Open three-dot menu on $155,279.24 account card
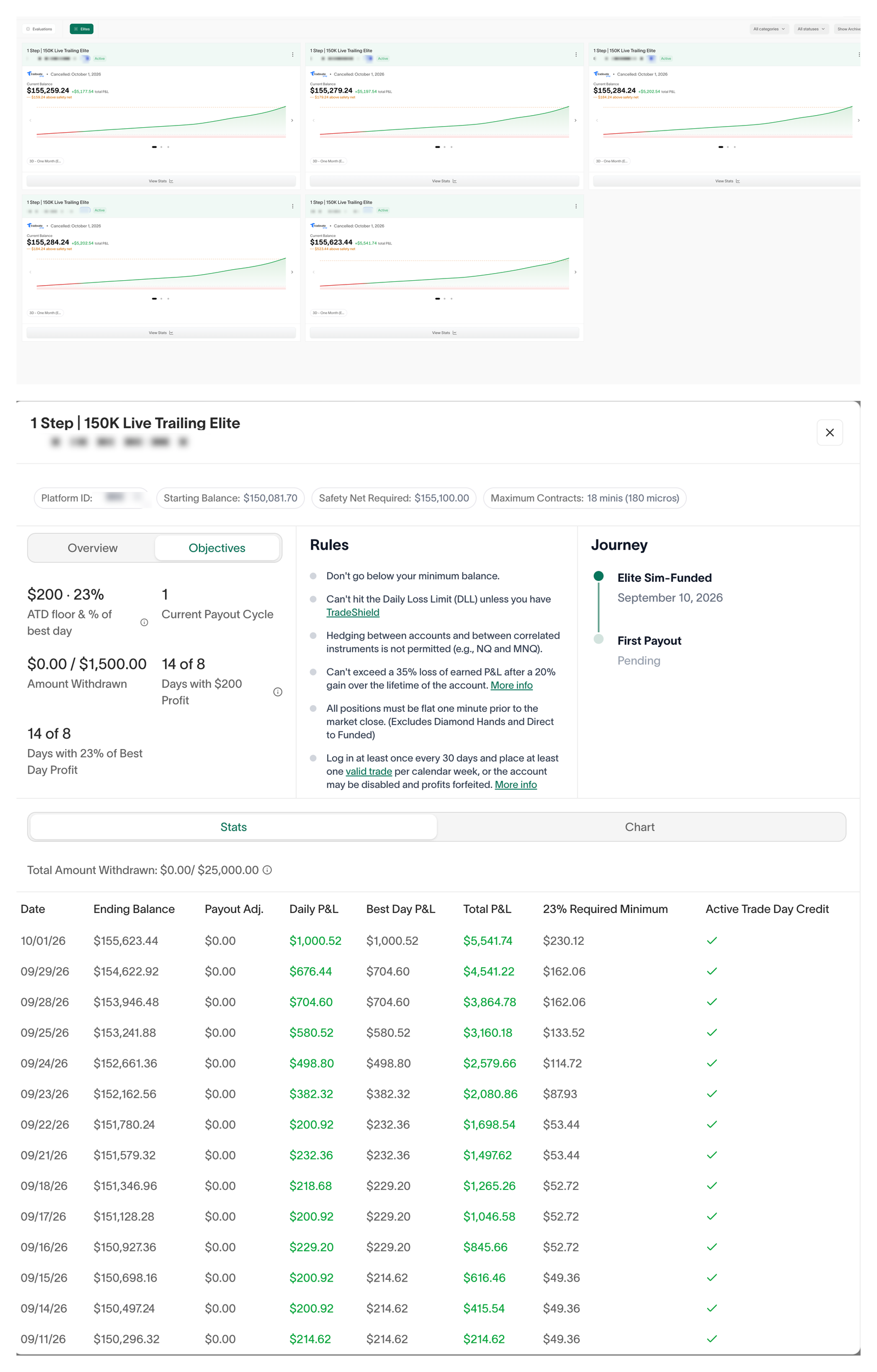 [x=576, y=55]
